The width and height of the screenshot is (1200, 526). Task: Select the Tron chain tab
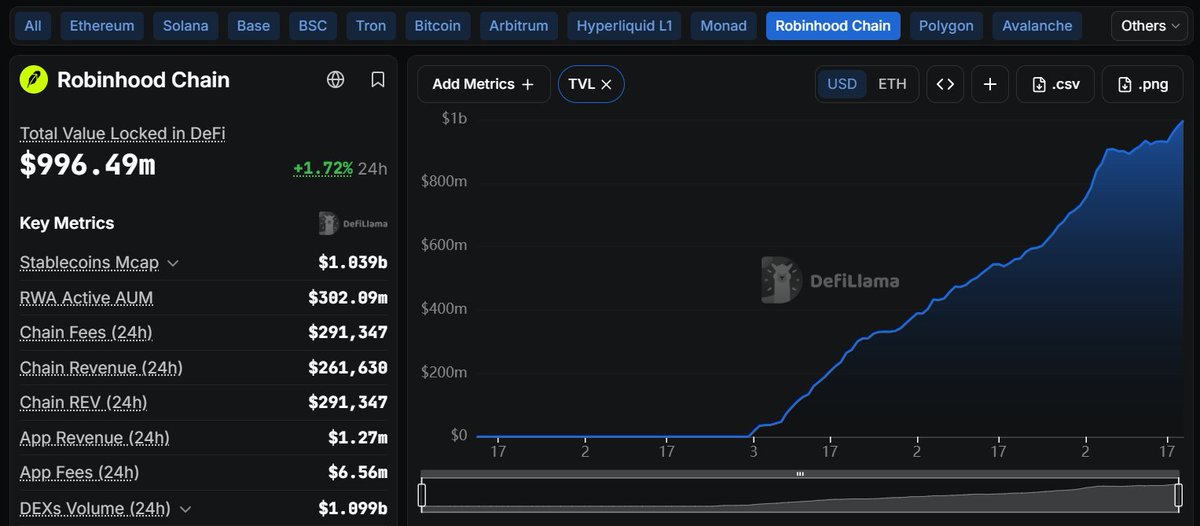[x=371, y=26]
